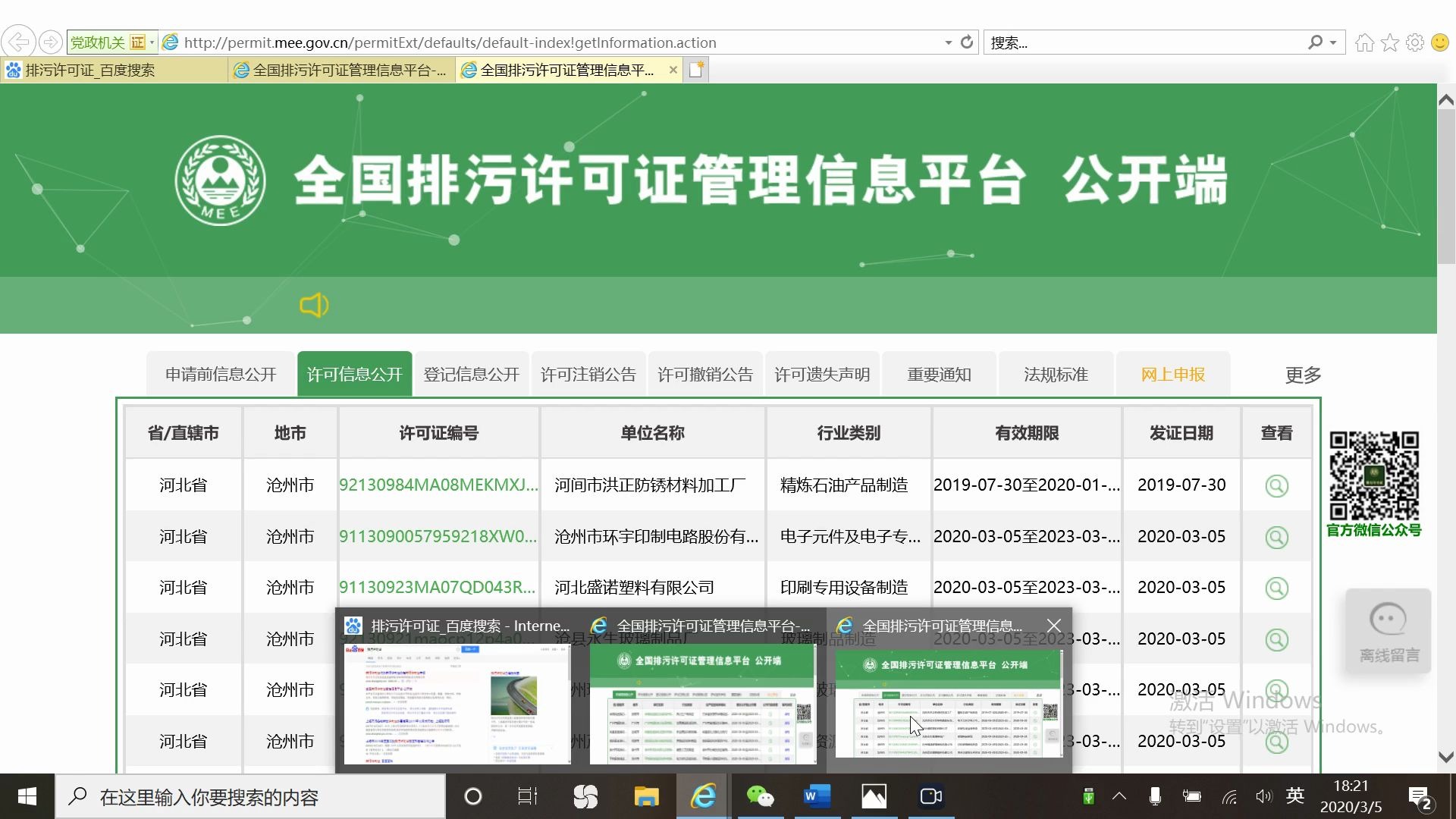Screen dimensions: 1456x819
Task: Open Internet Explorer settings gear icon
Action: (1414, 42)
